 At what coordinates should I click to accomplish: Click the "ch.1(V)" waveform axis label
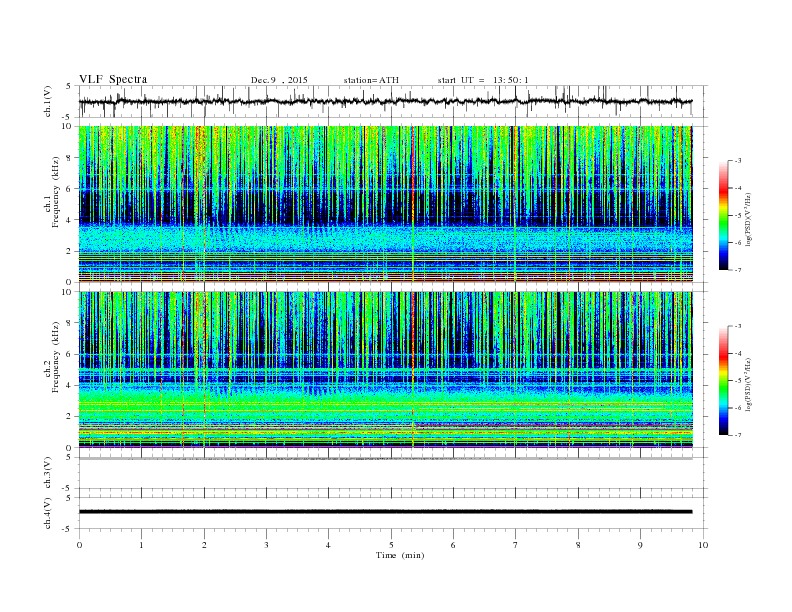pos(48,101)
